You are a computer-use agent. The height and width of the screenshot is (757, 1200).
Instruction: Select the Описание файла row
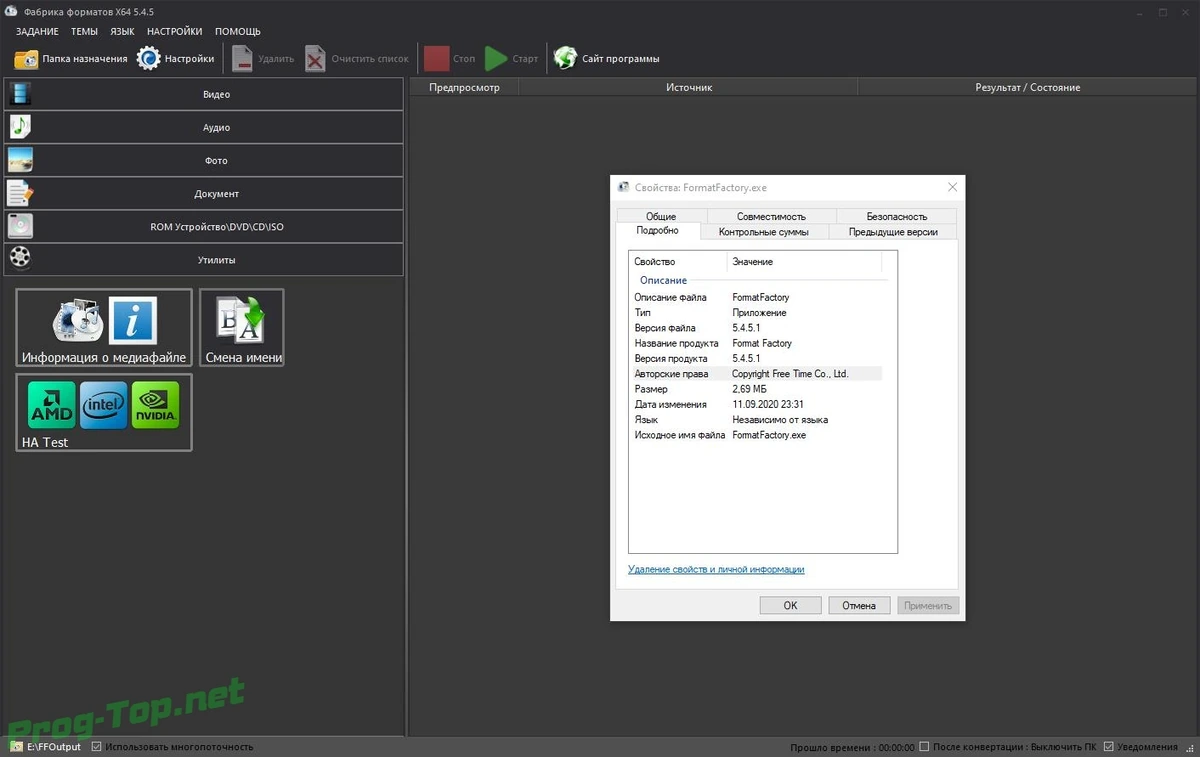coord(756,297)
